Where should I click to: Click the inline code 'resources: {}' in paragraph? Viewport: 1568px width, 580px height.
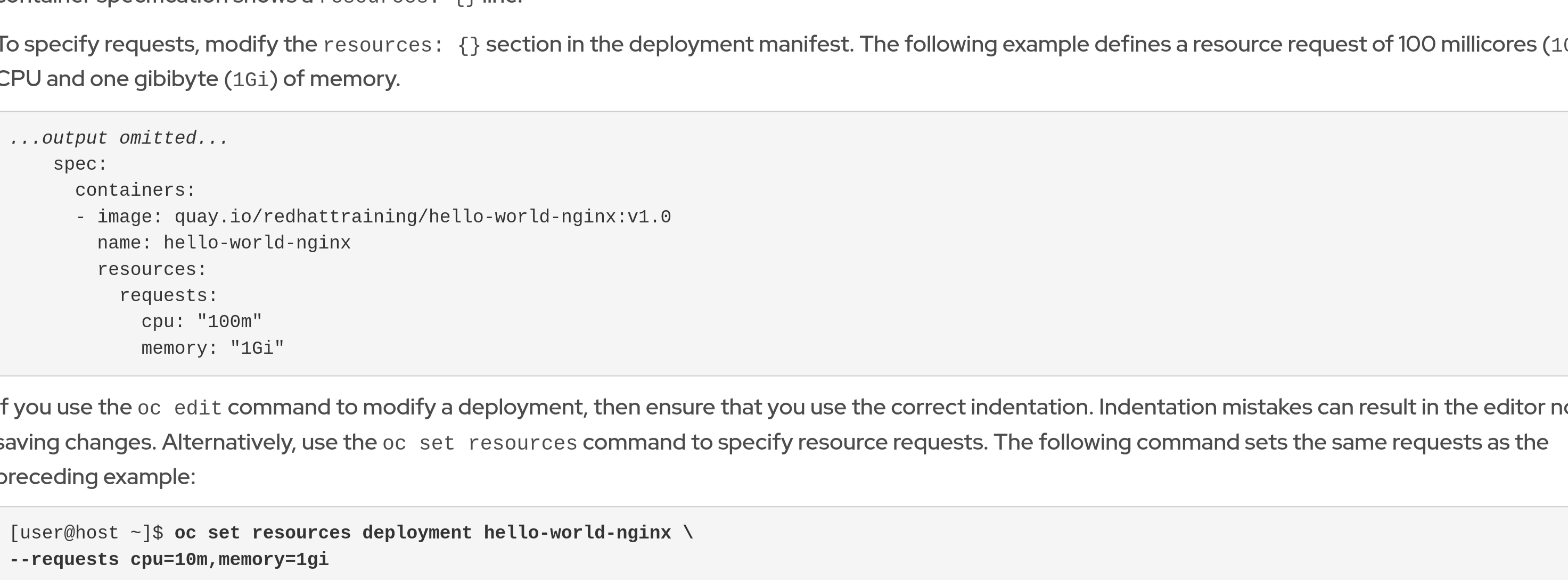pyautogui.click(x=402, y=45)
